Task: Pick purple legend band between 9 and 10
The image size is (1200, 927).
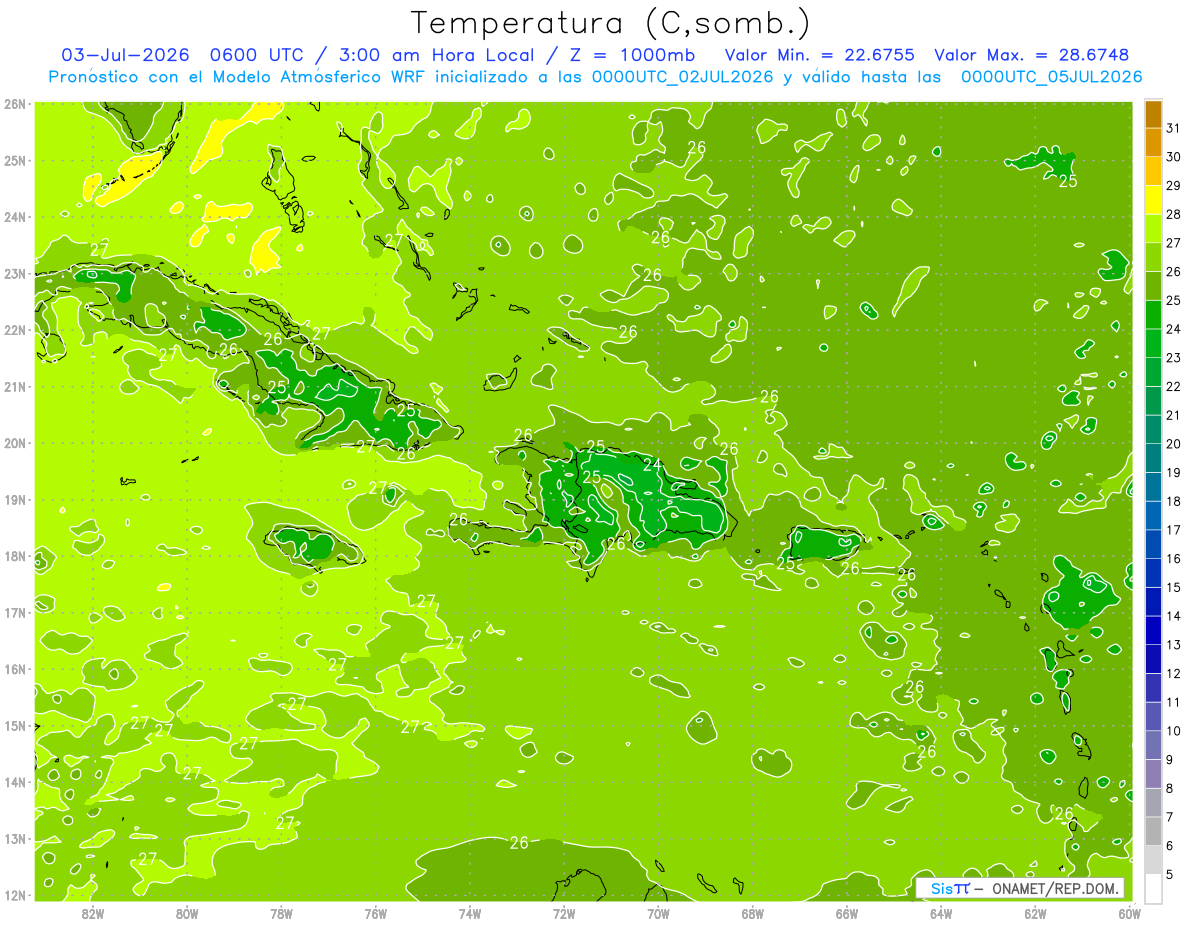Action: pos(1153,745)
